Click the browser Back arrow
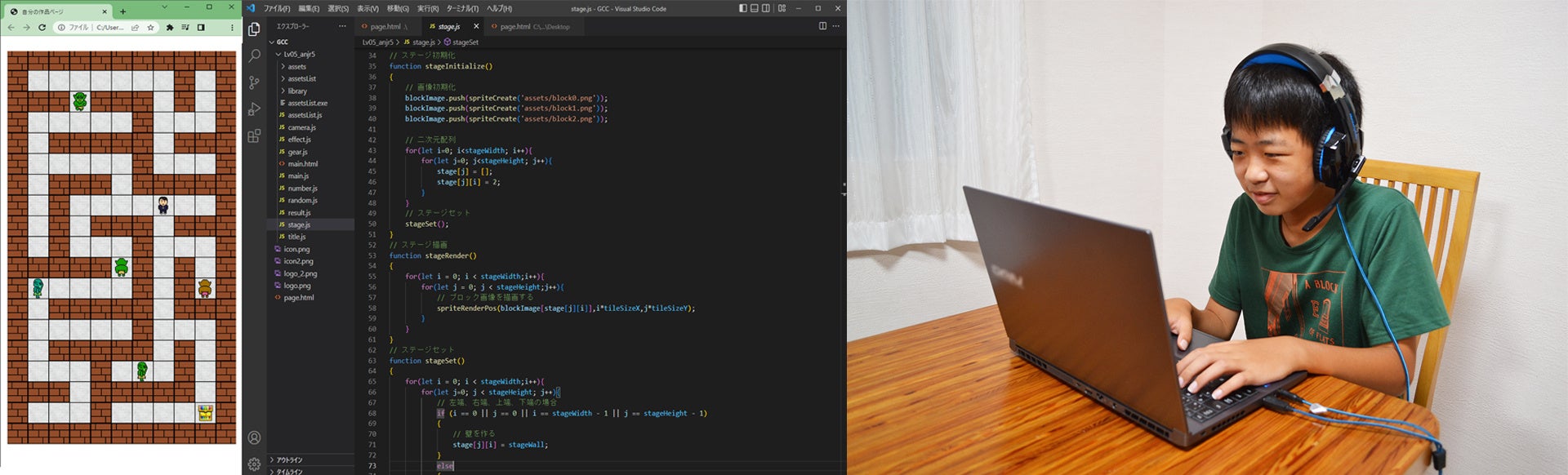The width and height of the screenshot is (1568, 475). (11, 27)
